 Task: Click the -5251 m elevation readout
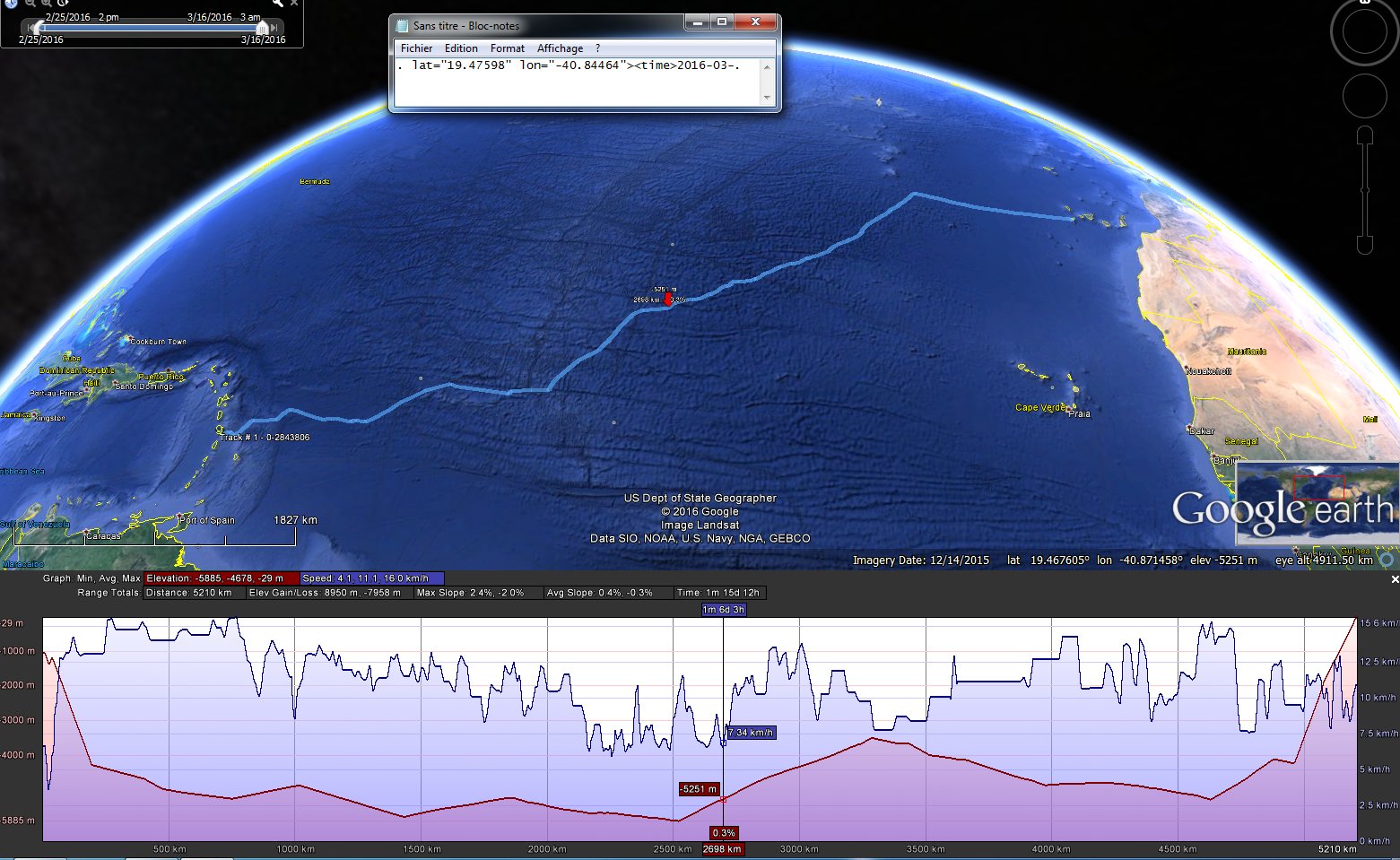point(699,789)
